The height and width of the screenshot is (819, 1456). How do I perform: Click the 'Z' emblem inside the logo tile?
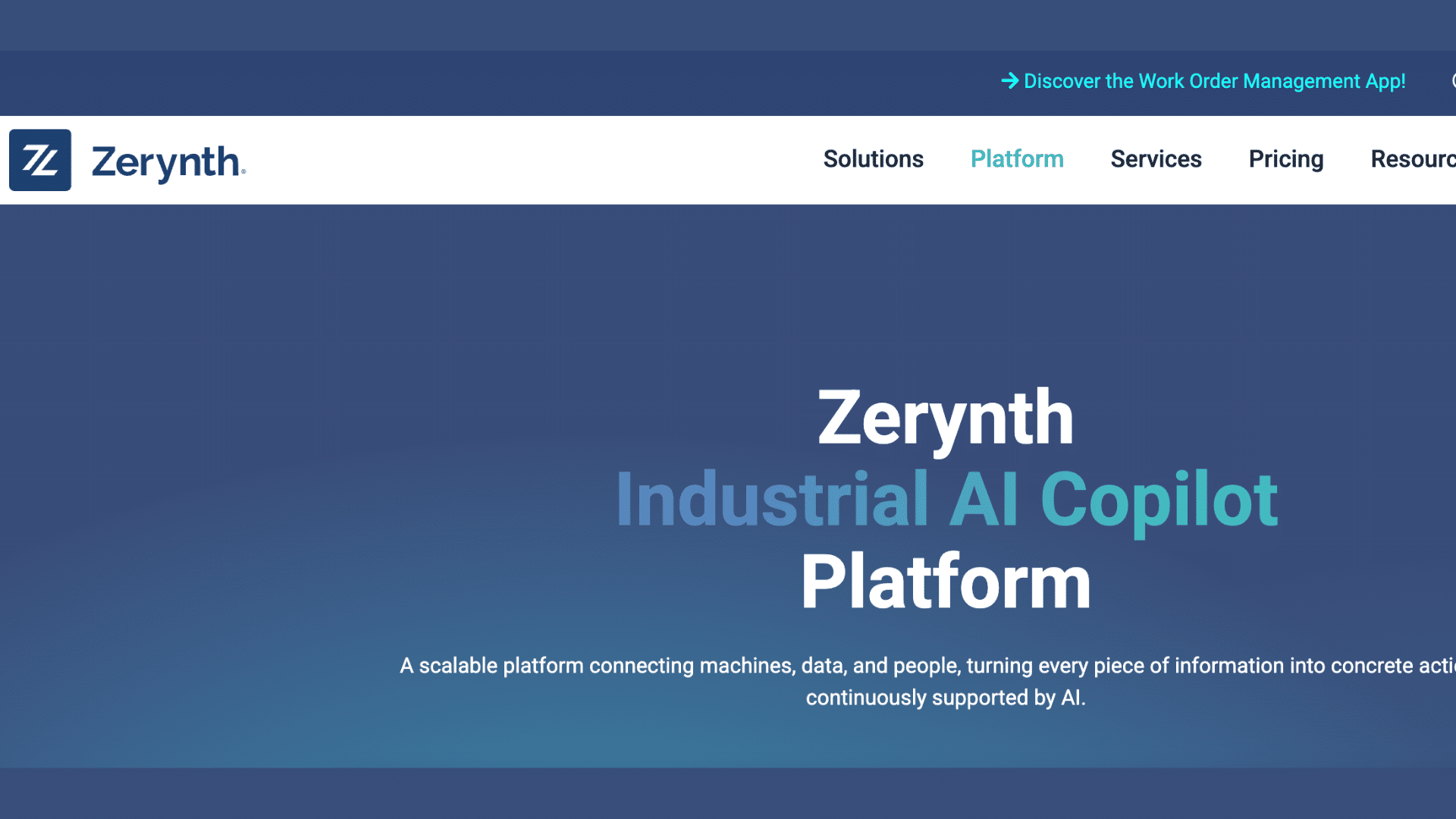pyautogui.click(x=40, y=159)
